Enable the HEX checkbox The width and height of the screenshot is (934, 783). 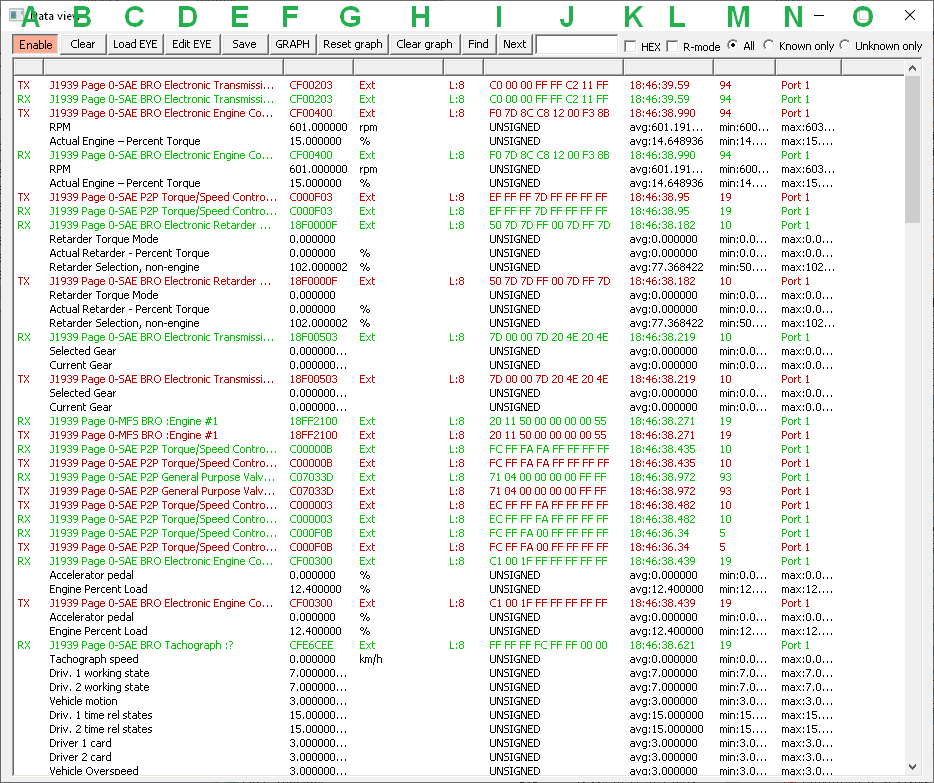pos(642,46)
